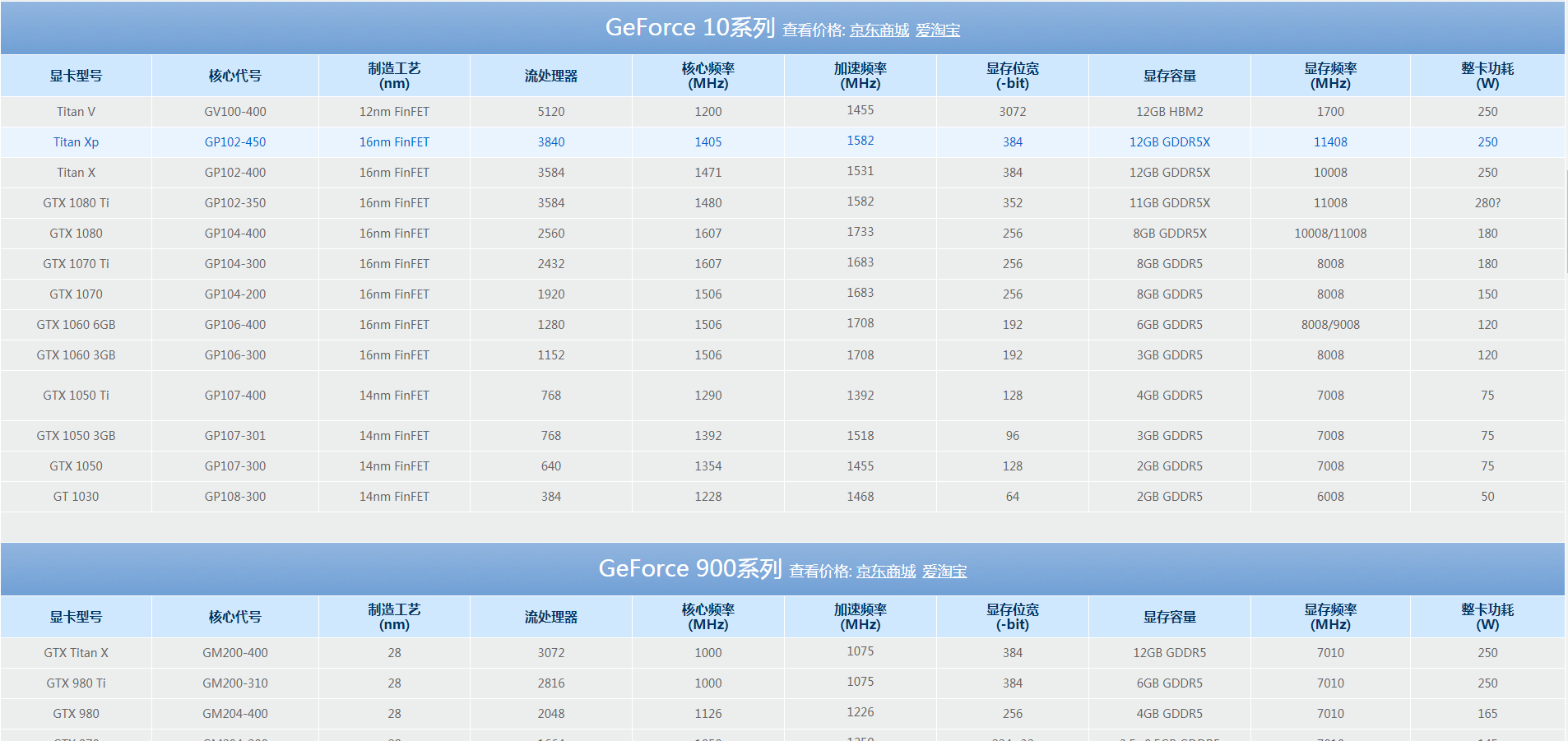Select the Titan X model cell
Screen dimensions: 1568x741
[x=76, y=173]
